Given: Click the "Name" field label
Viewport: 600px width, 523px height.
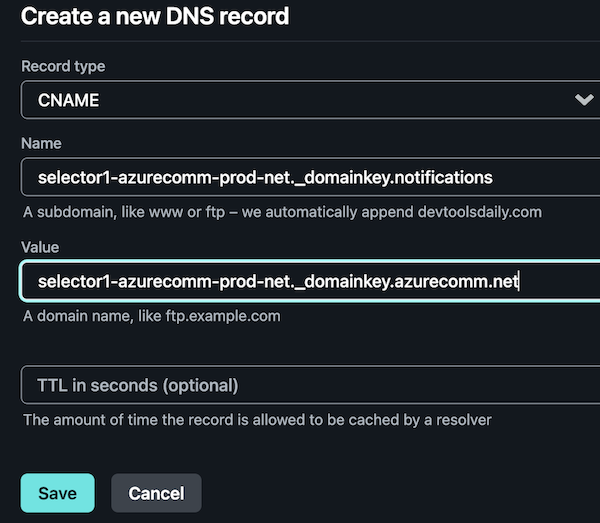Looking at the screenshot, I should 41,144.
